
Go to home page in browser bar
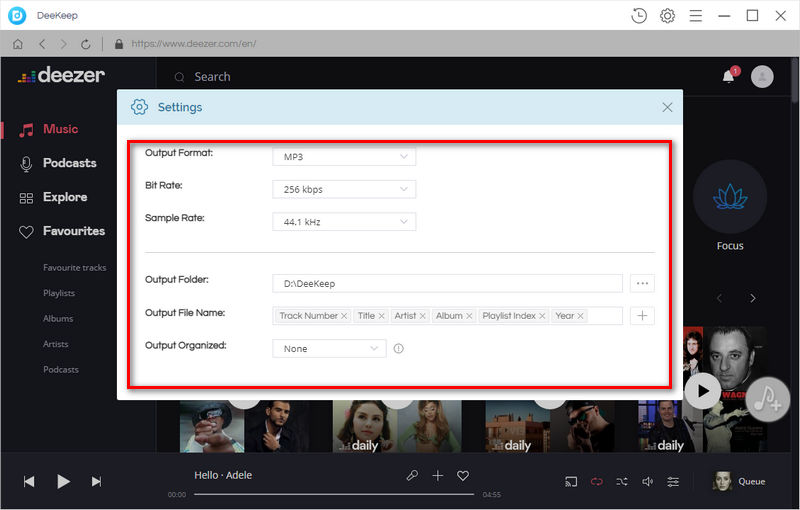18,44
